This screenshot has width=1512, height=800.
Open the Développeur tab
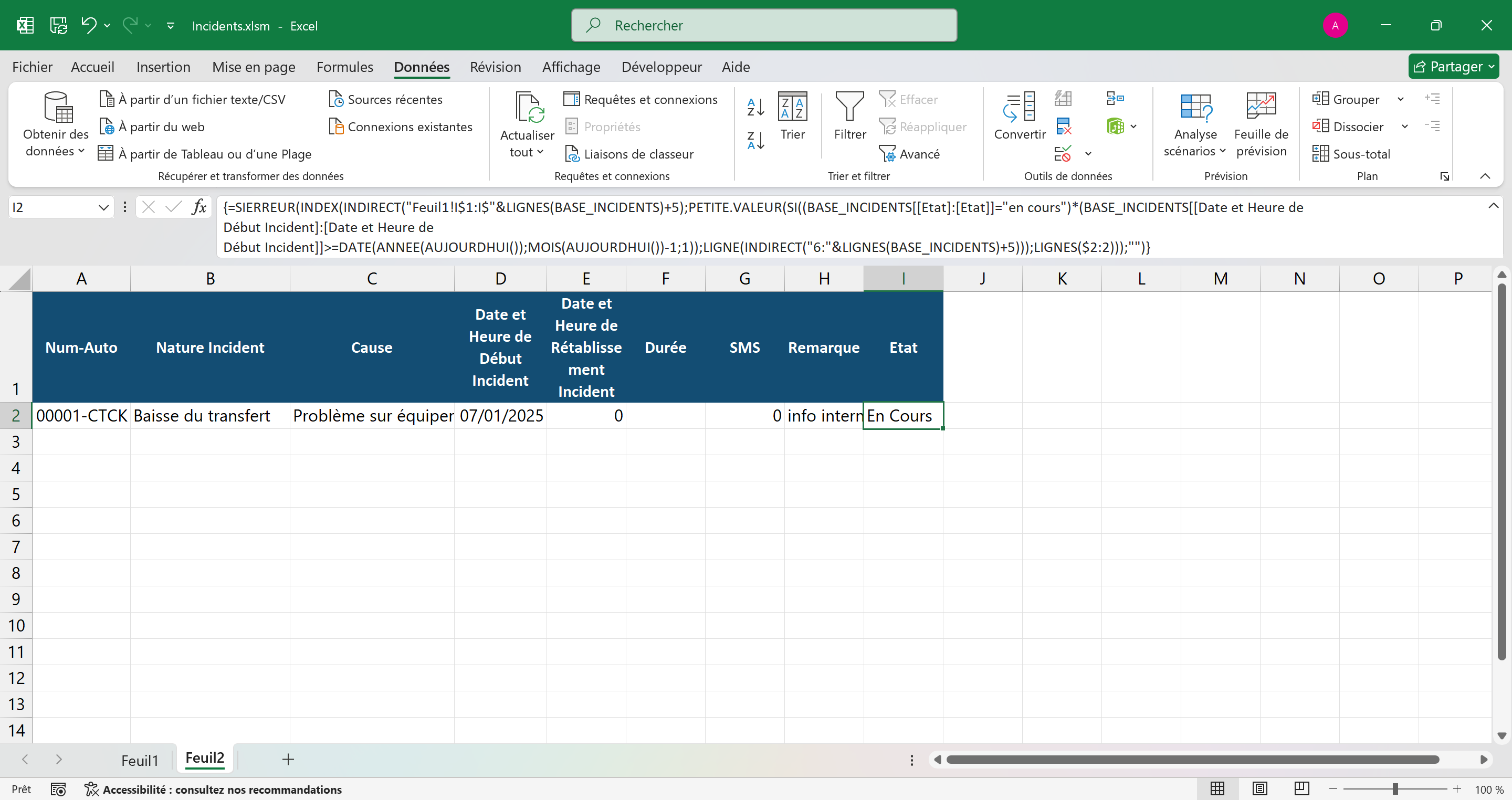point(661,67)
